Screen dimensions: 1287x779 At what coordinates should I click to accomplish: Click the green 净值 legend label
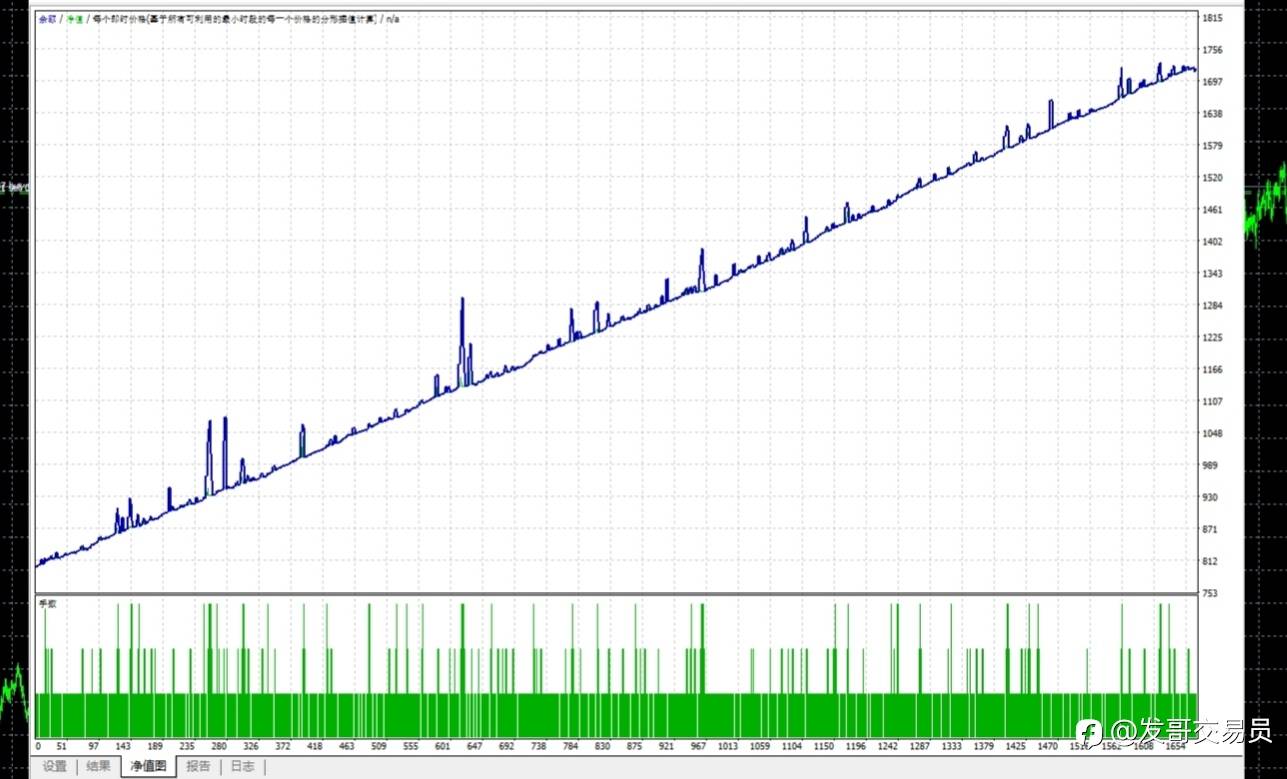(x=74, y=19)
